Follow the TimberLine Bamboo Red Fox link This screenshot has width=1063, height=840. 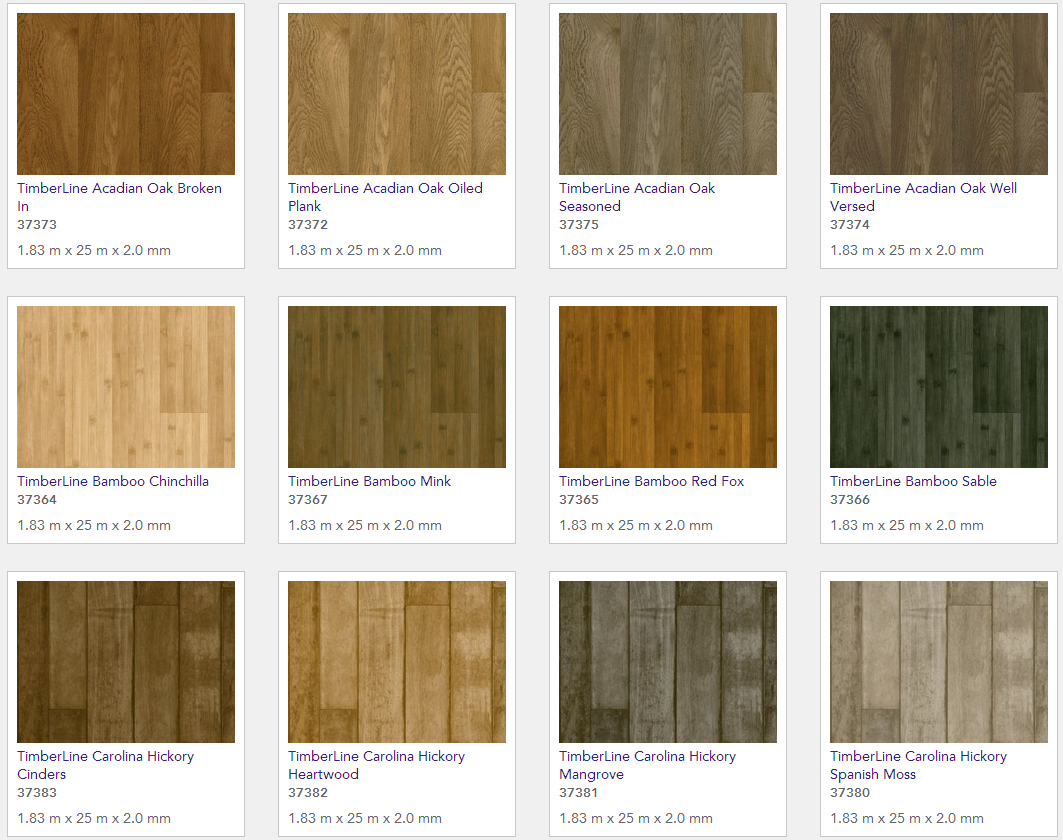[x=651, y=481]
